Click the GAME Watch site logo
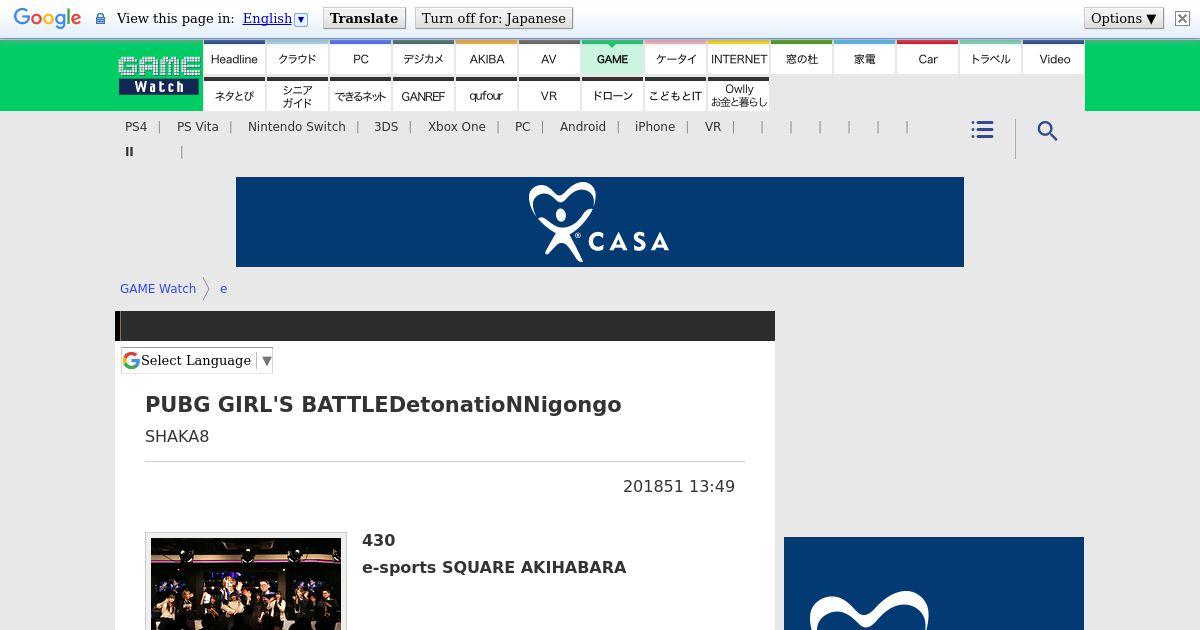The height and width of the screenshot is (630, 1200). coord(159,75)
